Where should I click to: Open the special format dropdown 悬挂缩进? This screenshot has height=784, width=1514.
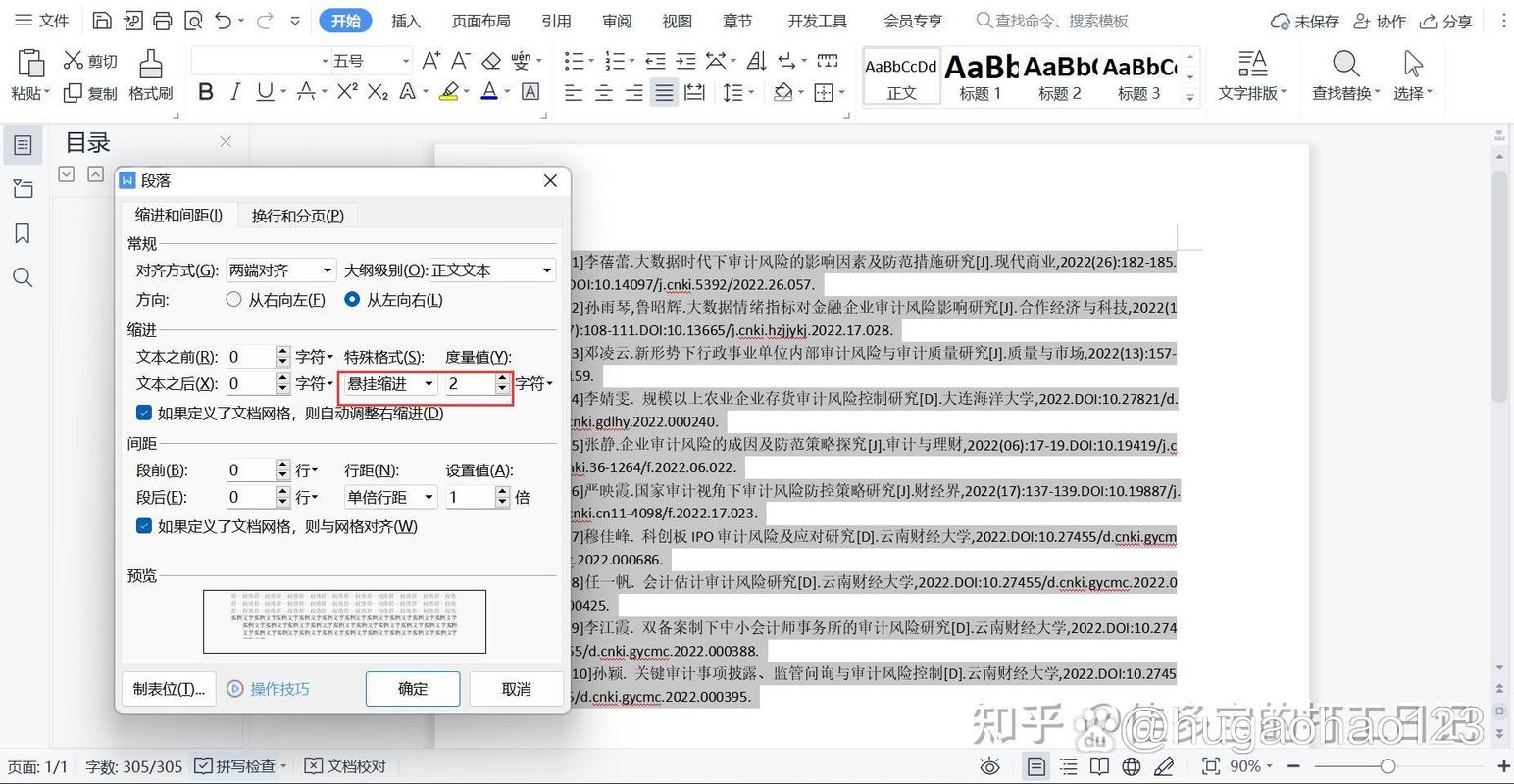389,384
